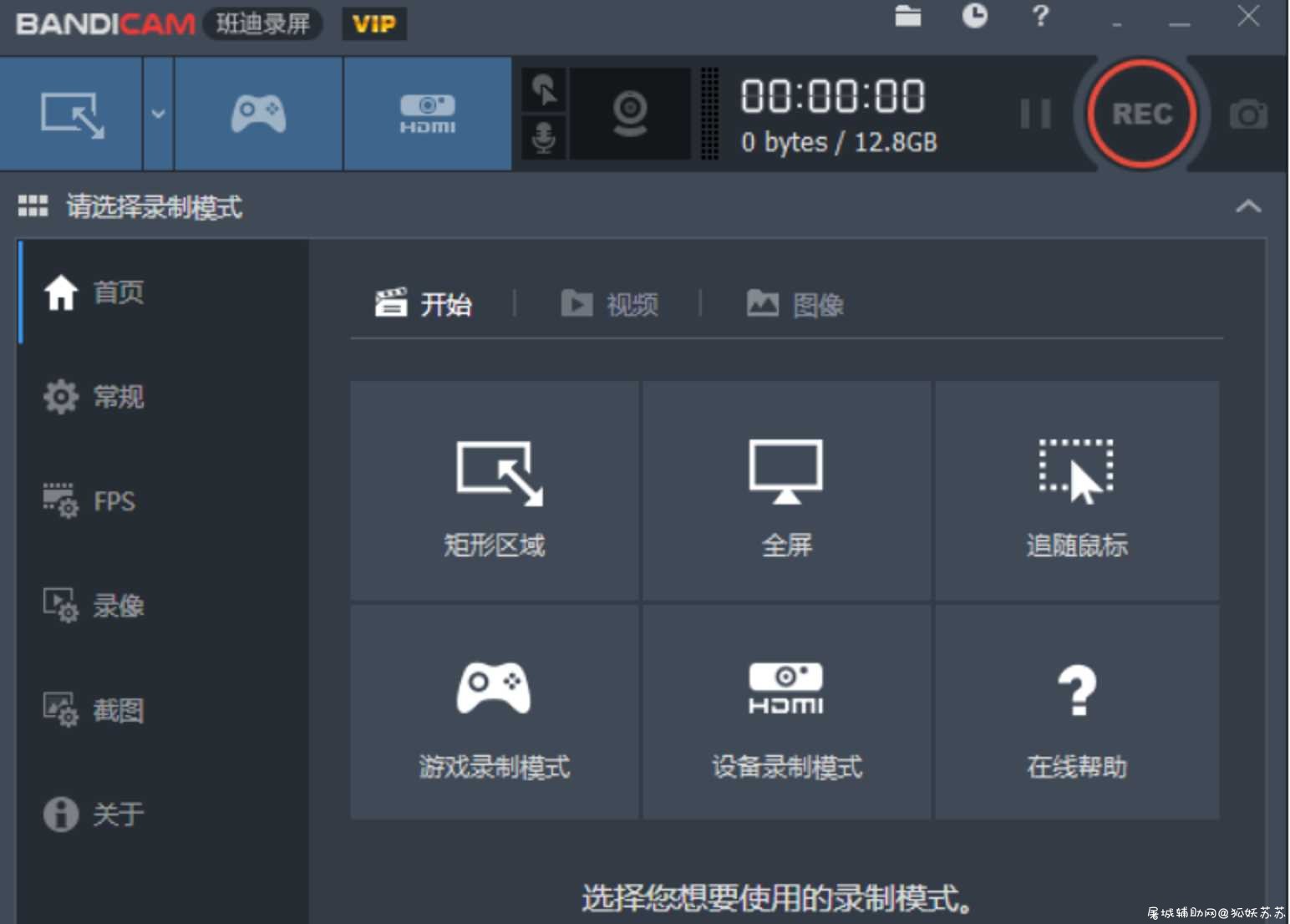Click the BANDICAM logo

coord(105,24)
